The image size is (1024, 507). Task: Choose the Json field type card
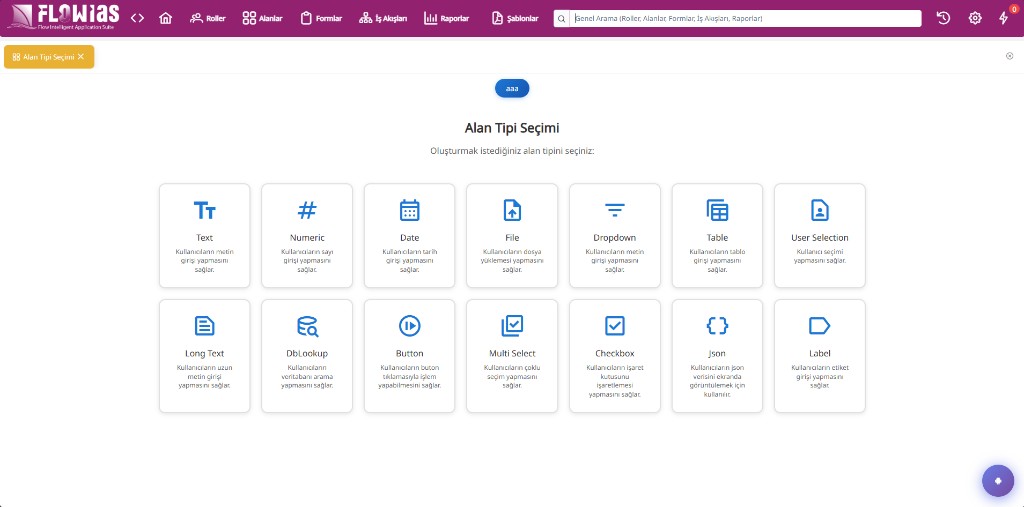717,356
